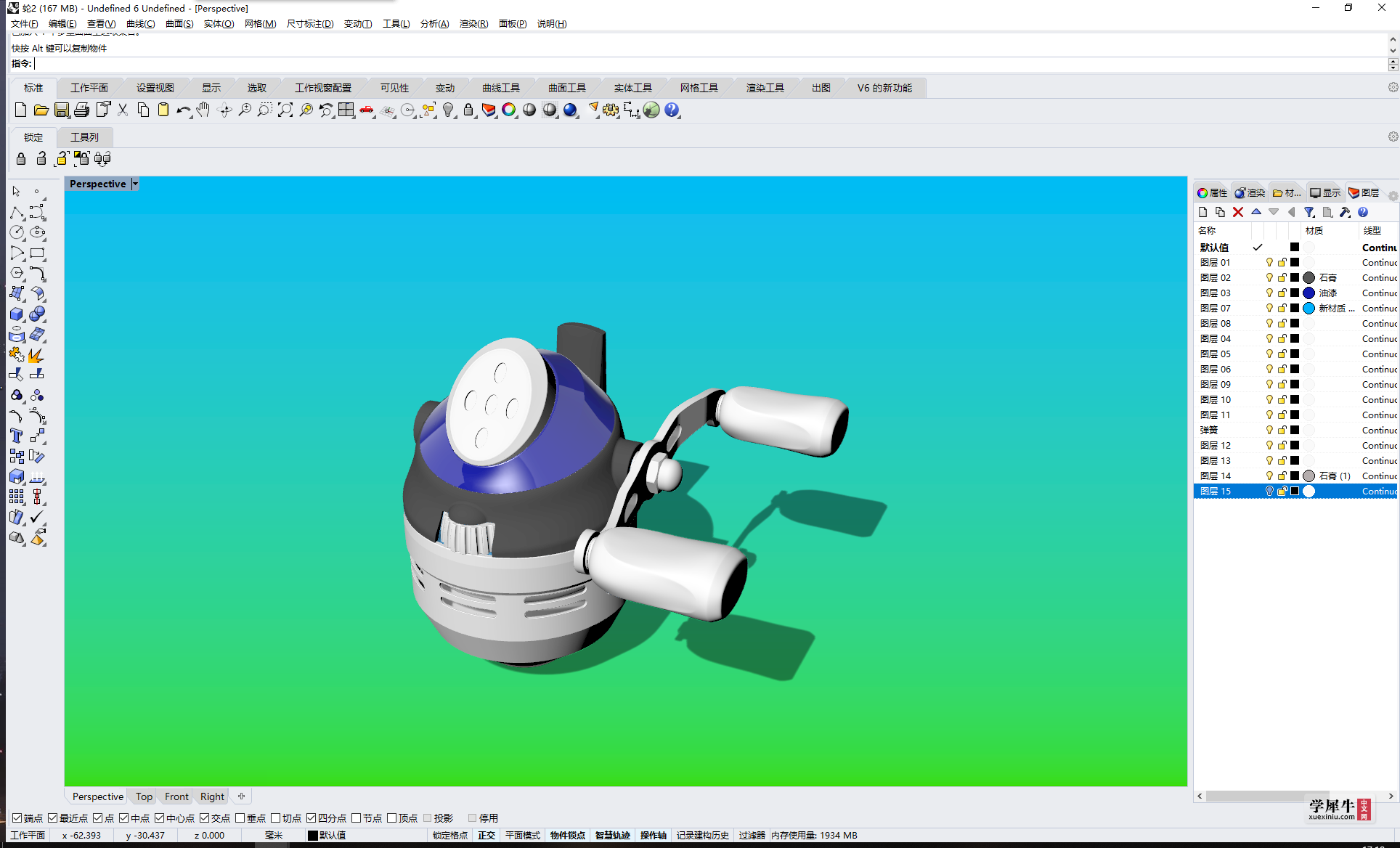
Task: Open 文件(F) menu
Action: (24, 24)
